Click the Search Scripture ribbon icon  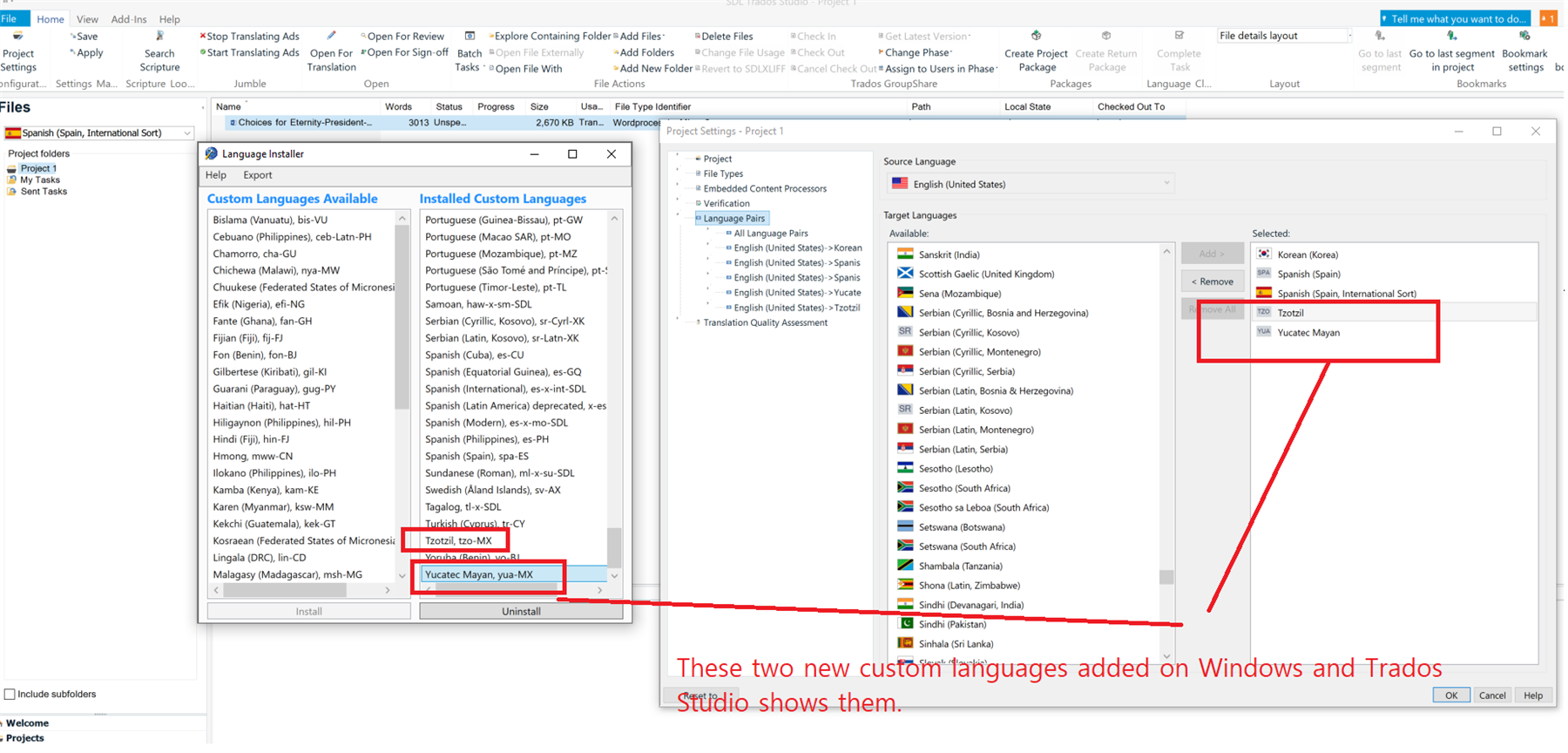159,52
